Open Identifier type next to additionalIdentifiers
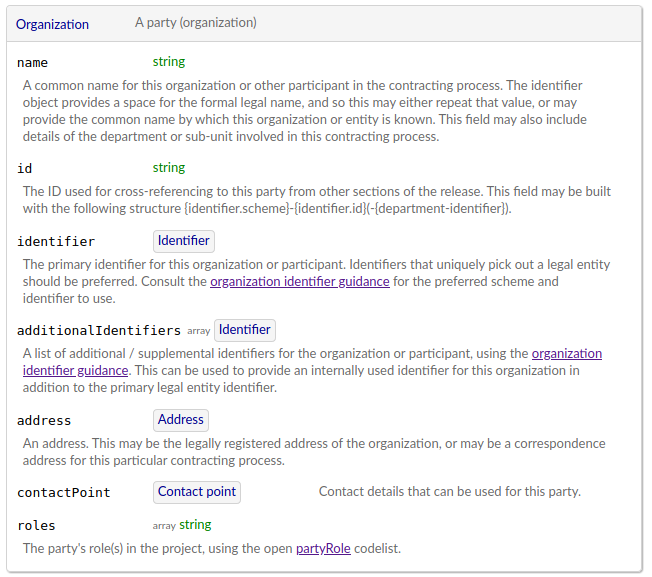Viewport: 652px width, 577px height. (245, 330)
